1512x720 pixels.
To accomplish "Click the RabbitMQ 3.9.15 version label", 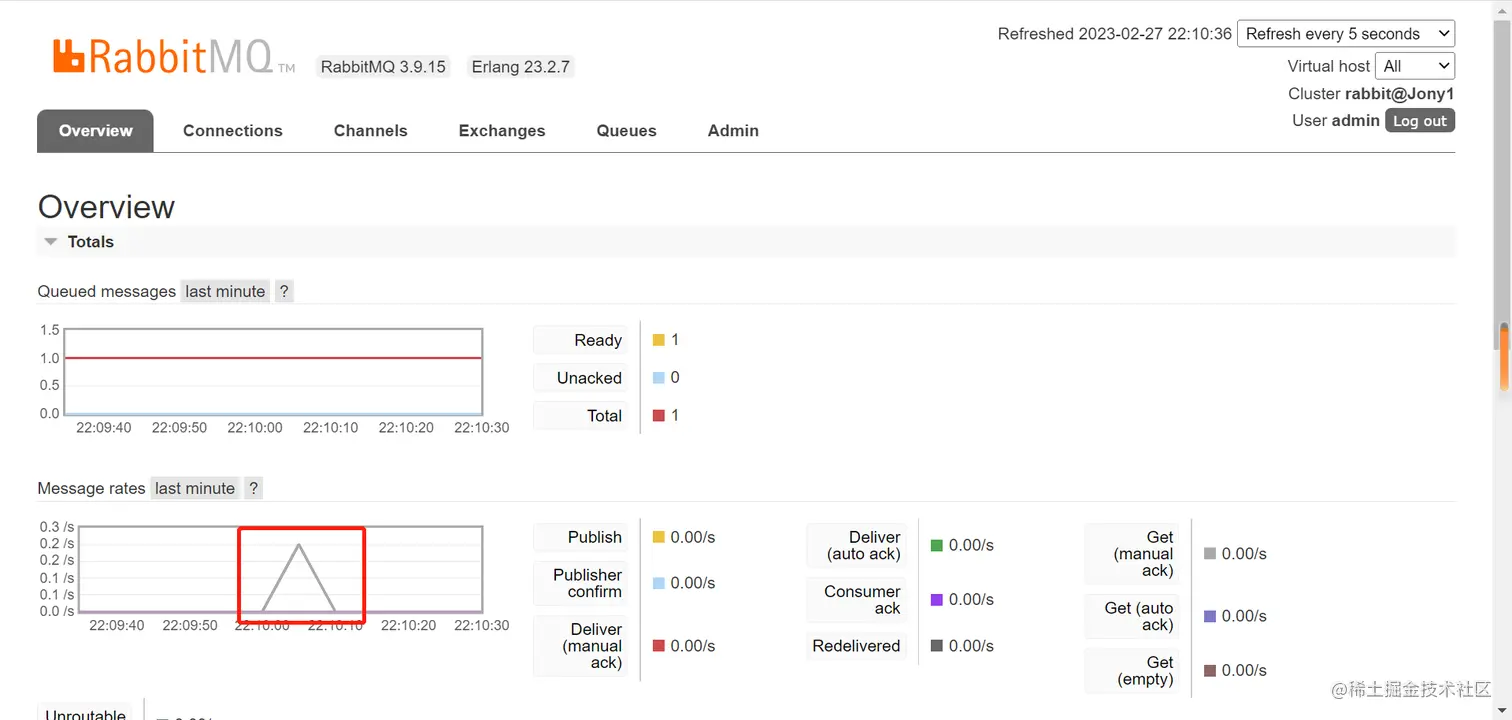I will point(383,67).
